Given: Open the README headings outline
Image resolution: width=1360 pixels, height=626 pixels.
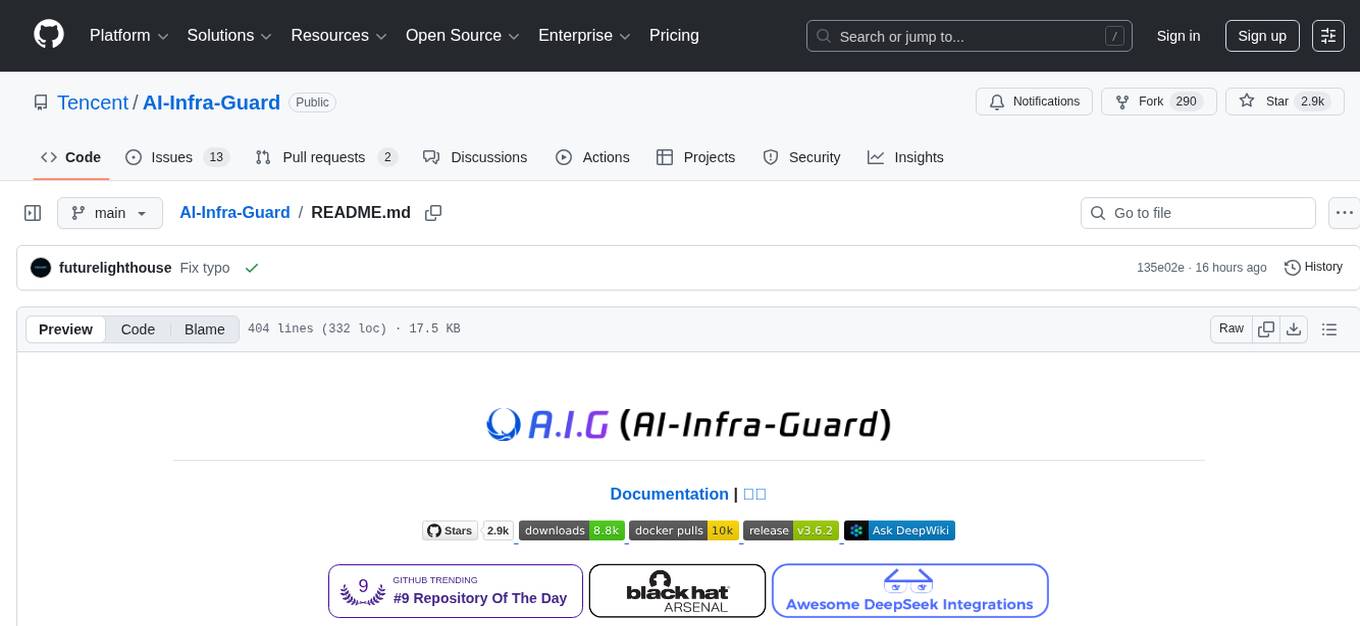Looking at the screenshot, I should click(1329, 328).
